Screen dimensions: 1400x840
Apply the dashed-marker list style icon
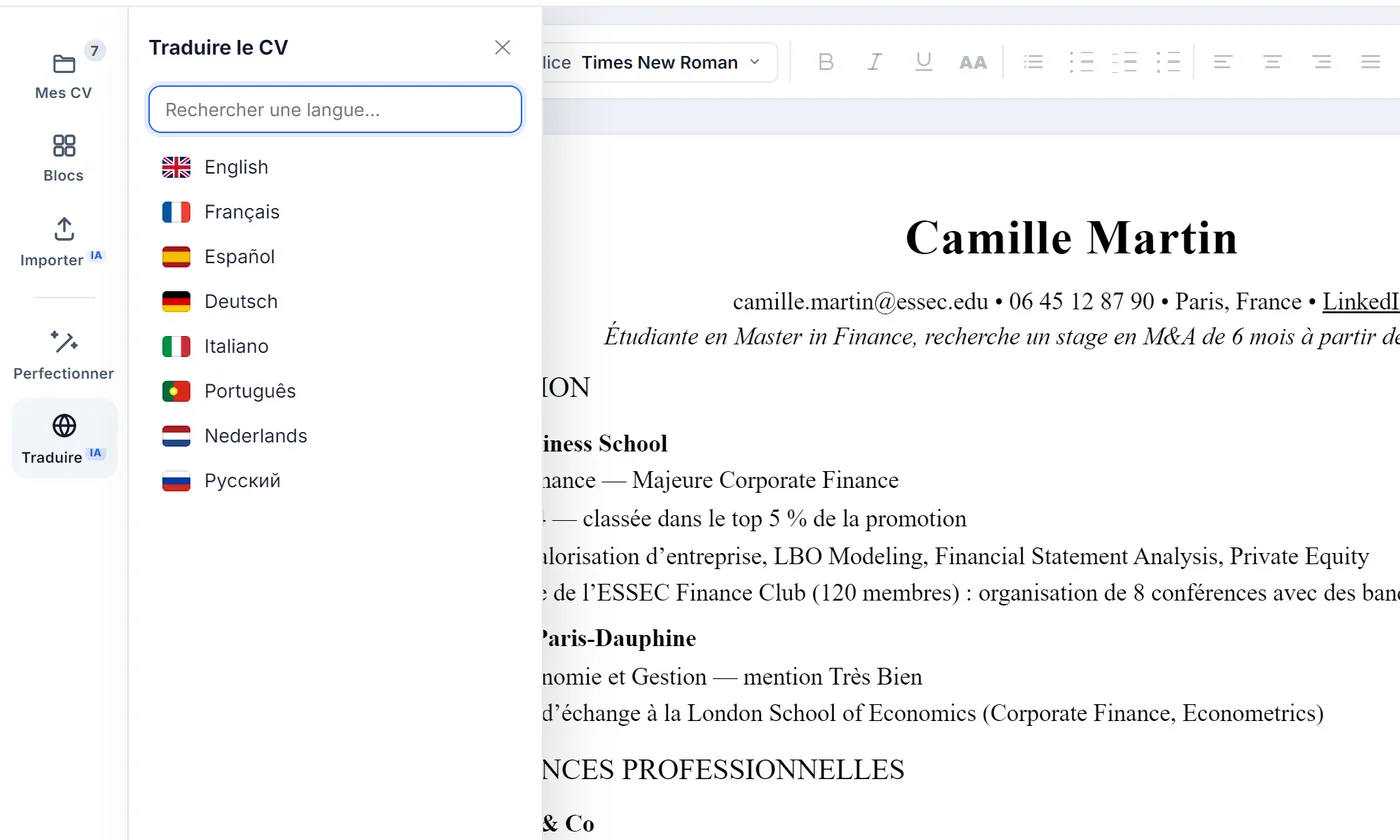[x=1124, y=62]
